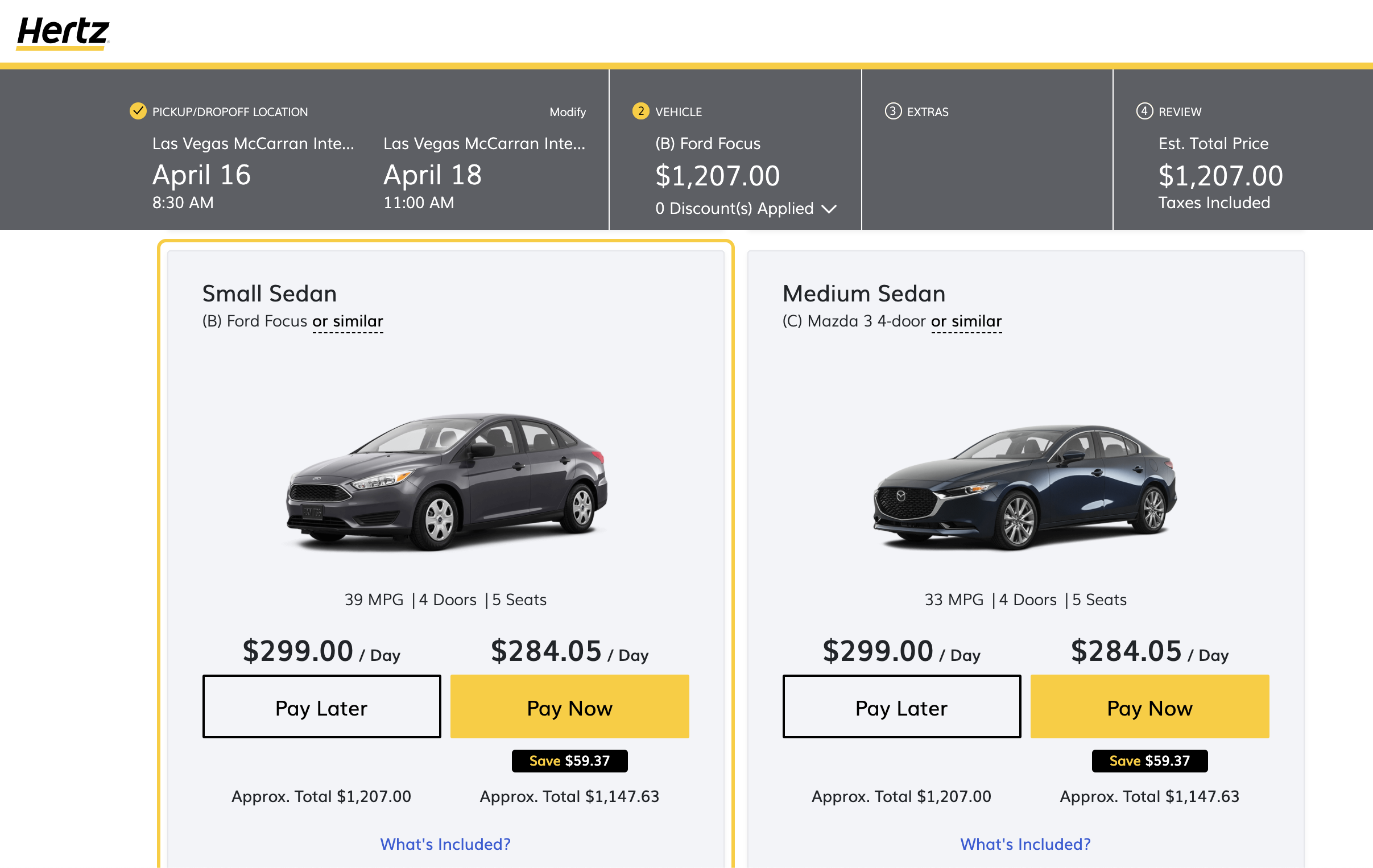Choose Pay Later for Medium Sedan
The image size is (1373, 868).
(901, 706)
